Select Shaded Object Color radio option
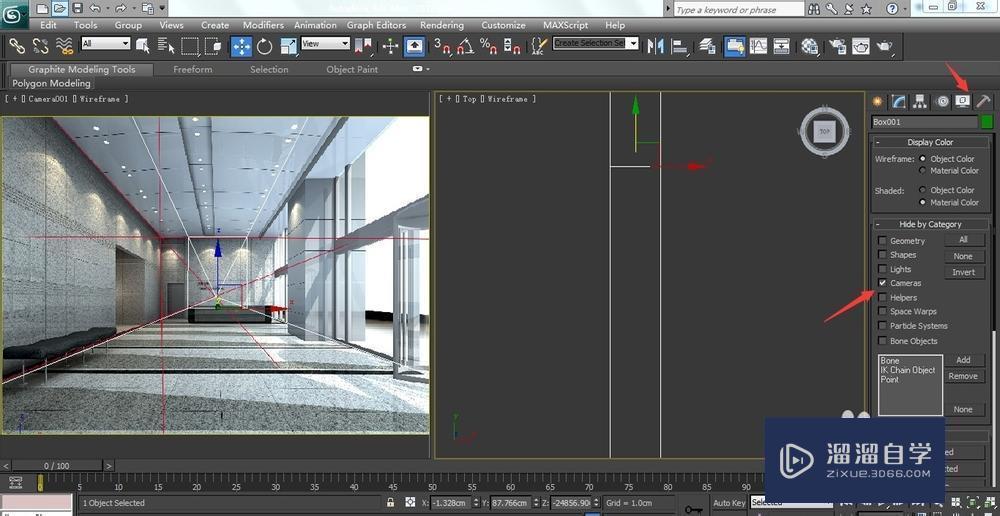1000x516 pixels. coord(922,189)
